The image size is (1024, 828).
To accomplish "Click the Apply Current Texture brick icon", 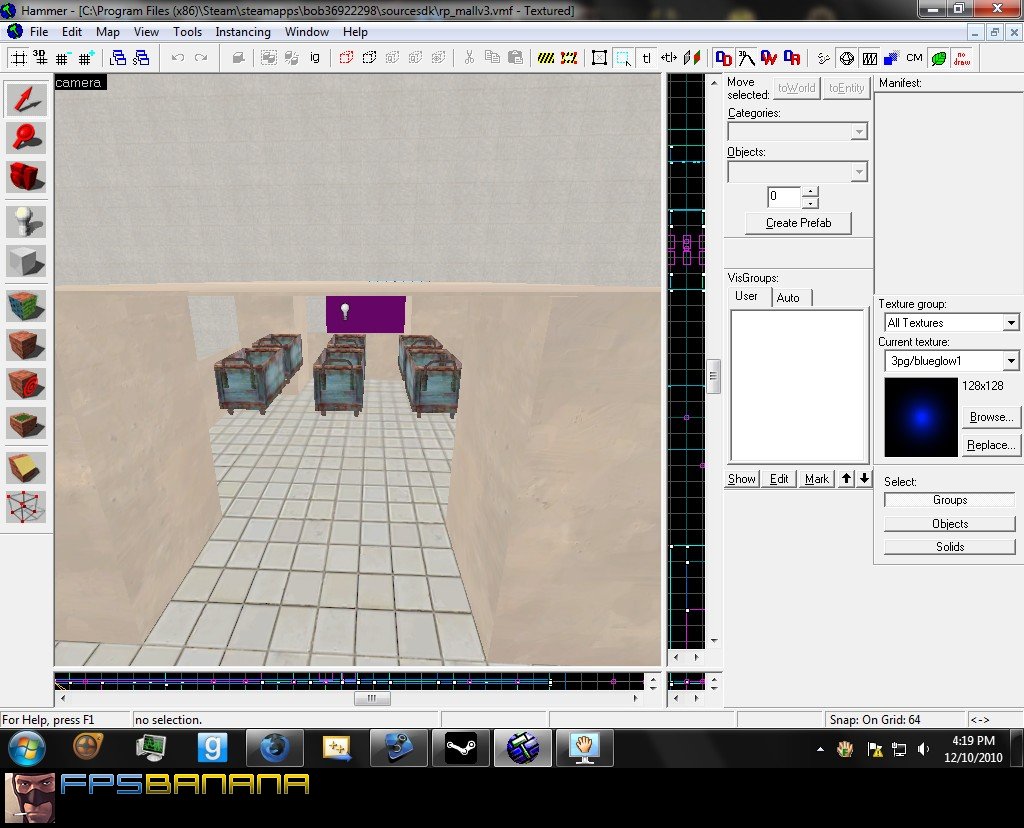I will click(x=26, y=345).
